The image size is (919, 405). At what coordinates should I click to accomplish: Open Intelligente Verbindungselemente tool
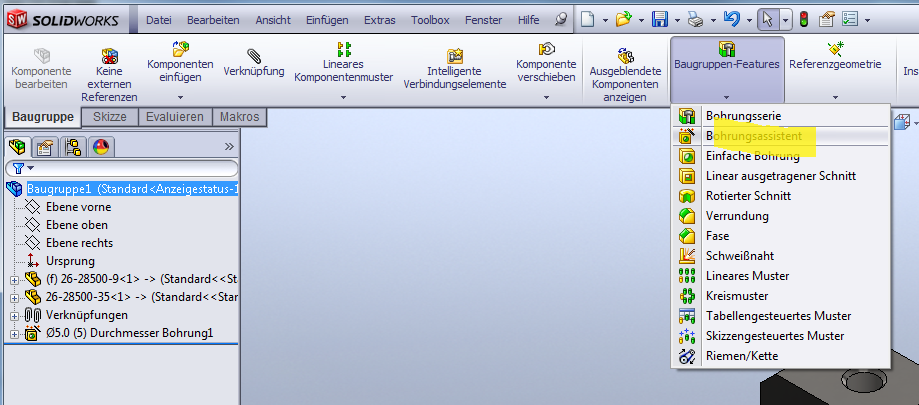tap(455, 56)
